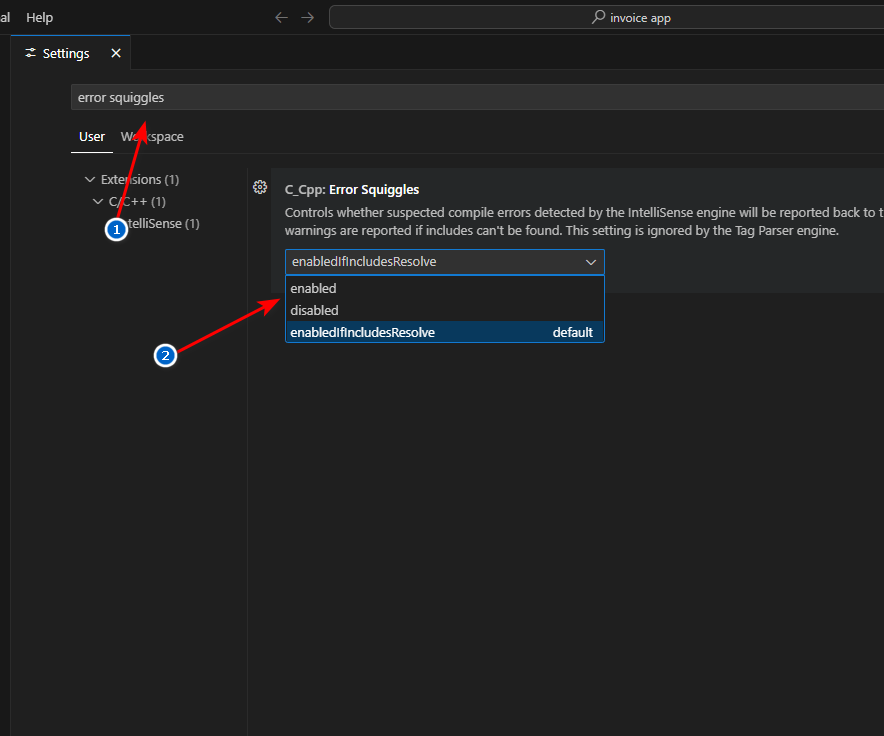Viewport: 884px width, 736px height.
Task: Select the 'enabled' dropdown option
Action: [x=313, y=288]
